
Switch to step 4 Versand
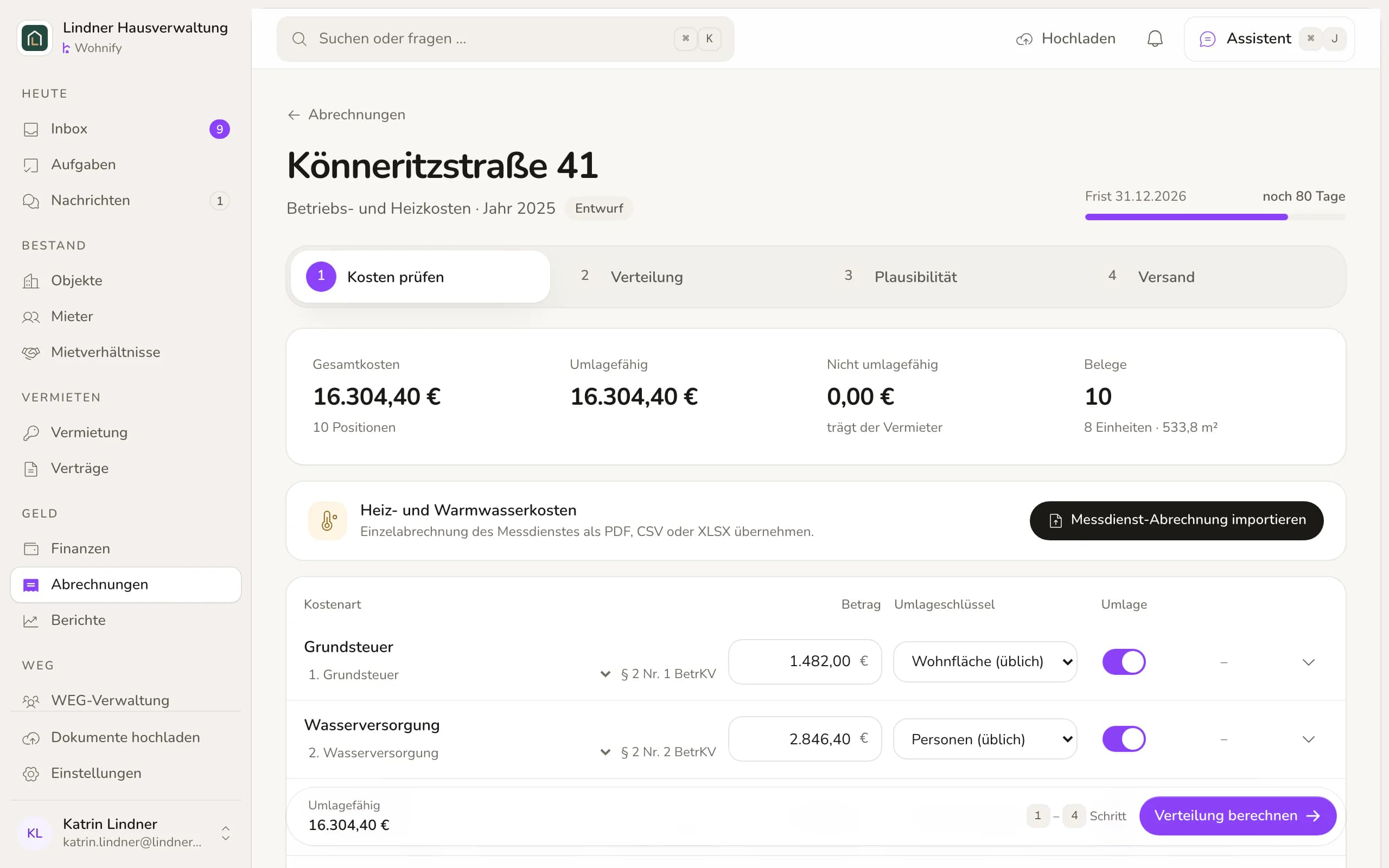click(1212, 277)
